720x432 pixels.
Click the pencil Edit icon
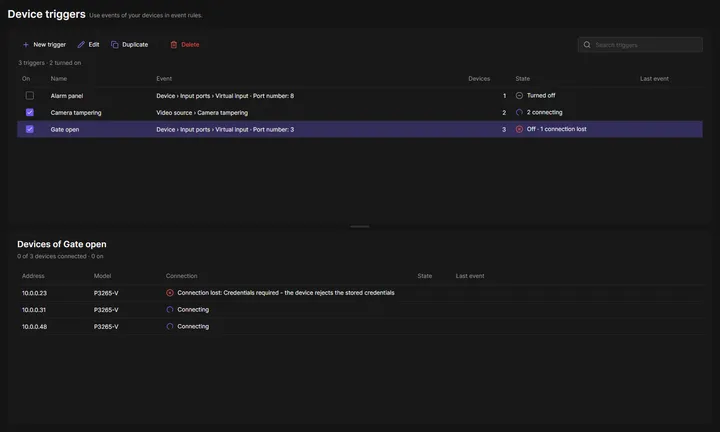click(x=81, y=45)
